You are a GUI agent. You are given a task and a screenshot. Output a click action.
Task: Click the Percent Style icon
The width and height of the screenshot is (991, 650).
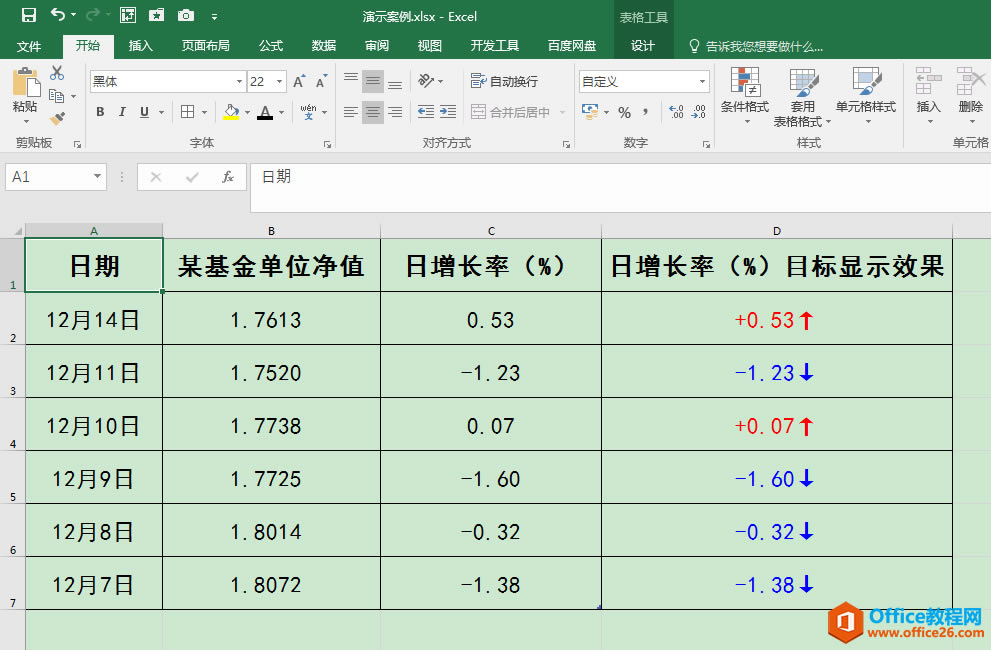(x=624, y=113)
